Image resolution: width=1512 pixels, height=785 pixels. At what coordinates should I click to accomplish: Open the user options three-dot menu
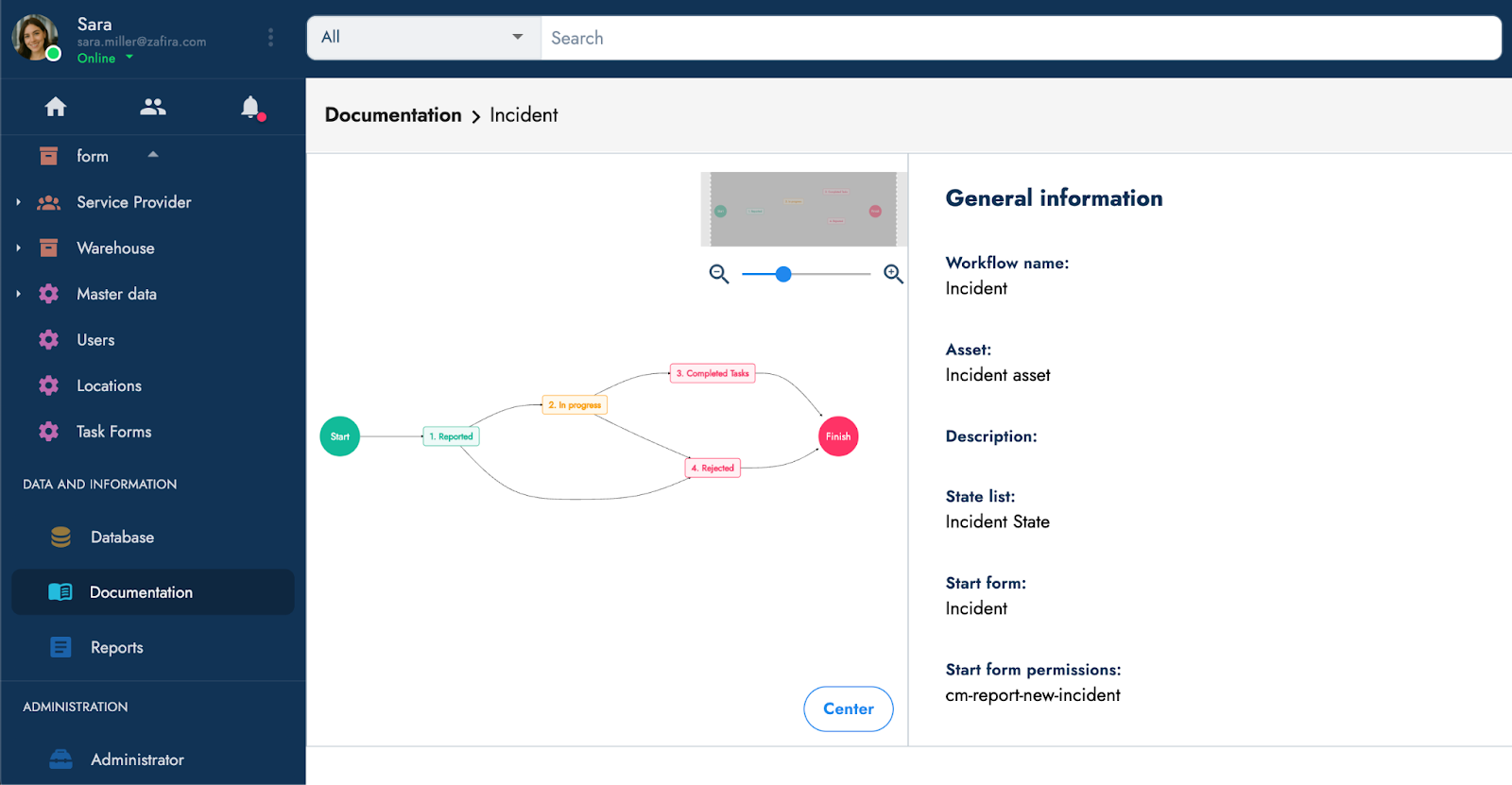coord(270,38)
